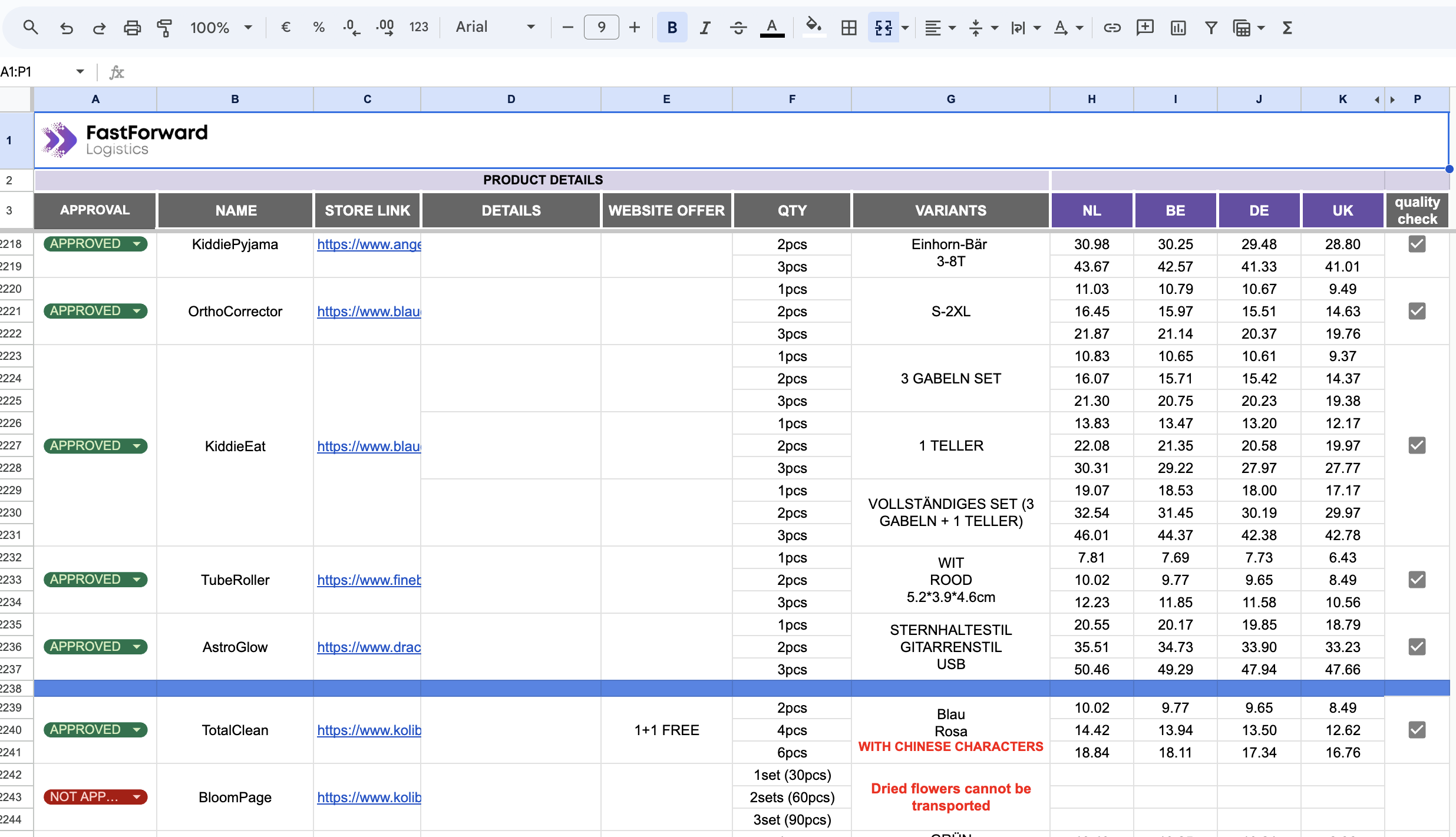Undo the last action

point(66,27)
